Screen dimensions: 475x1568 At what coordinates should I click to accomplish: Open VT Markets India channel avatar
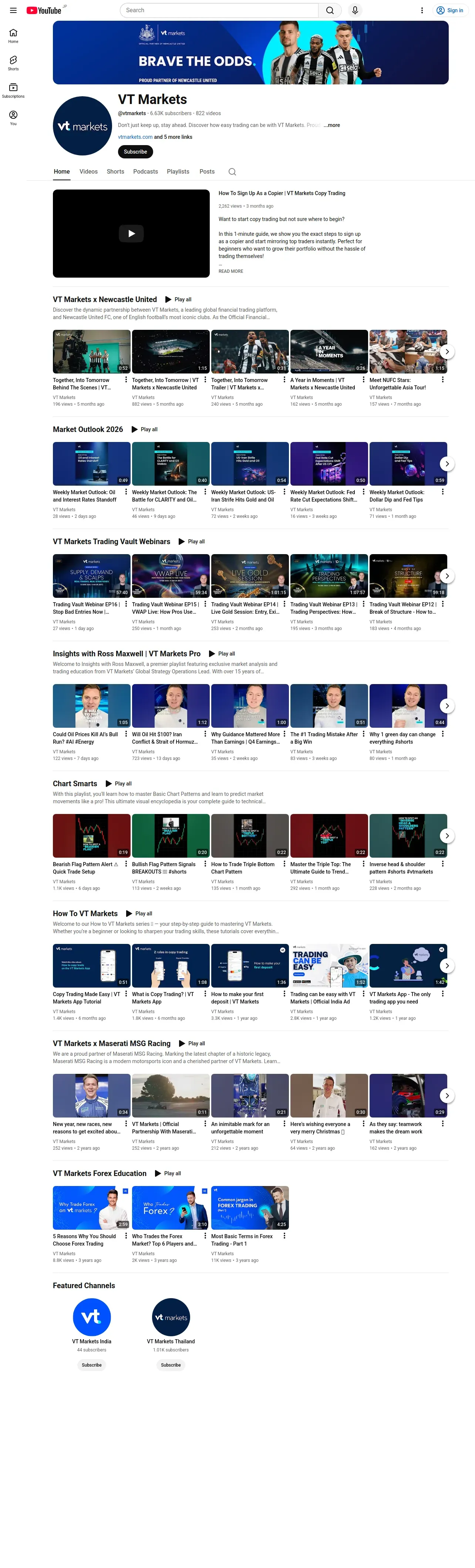(x=92, y=1317)
